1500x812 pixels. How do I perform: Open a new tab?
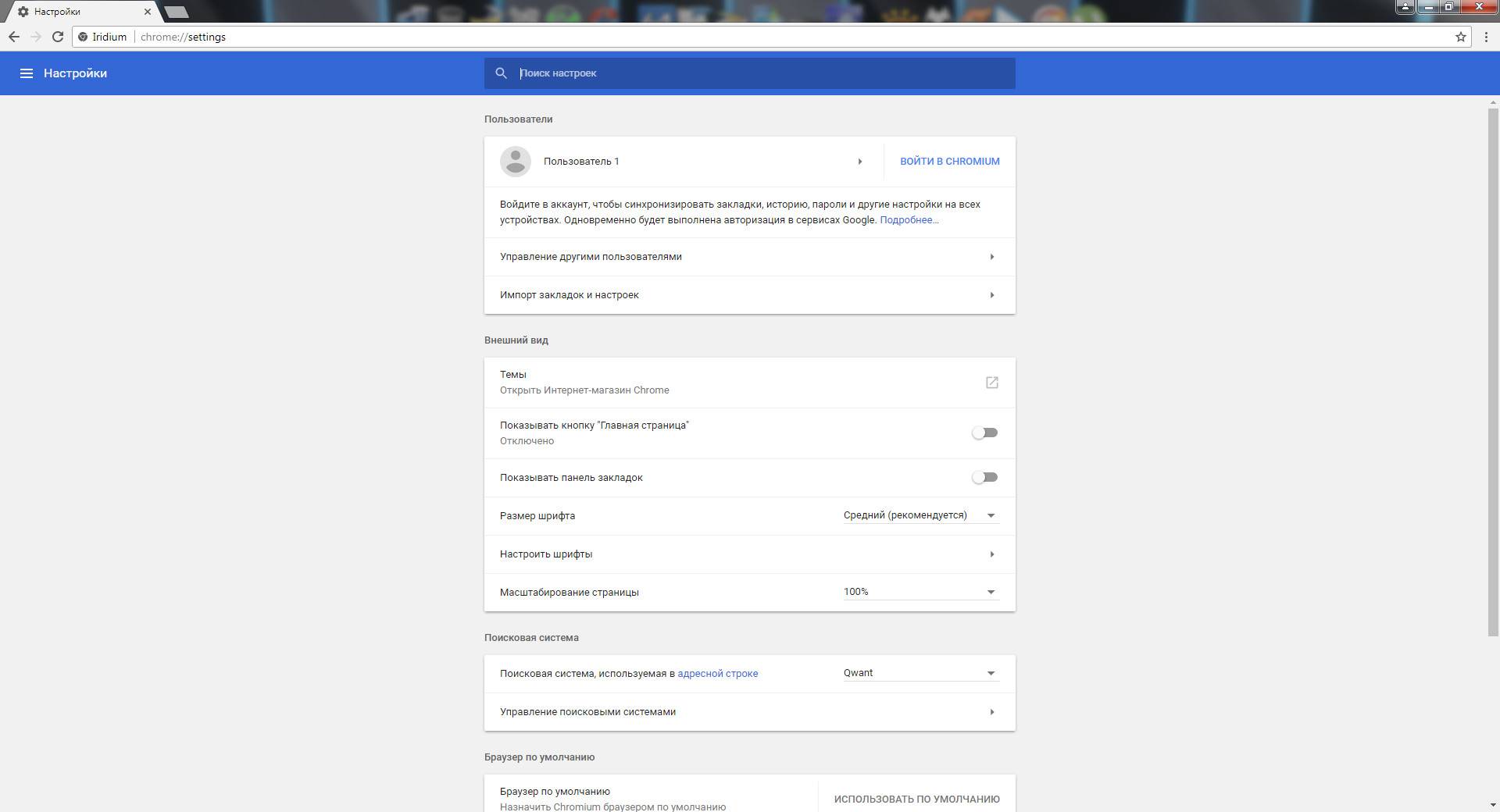(x=177, y=12)
